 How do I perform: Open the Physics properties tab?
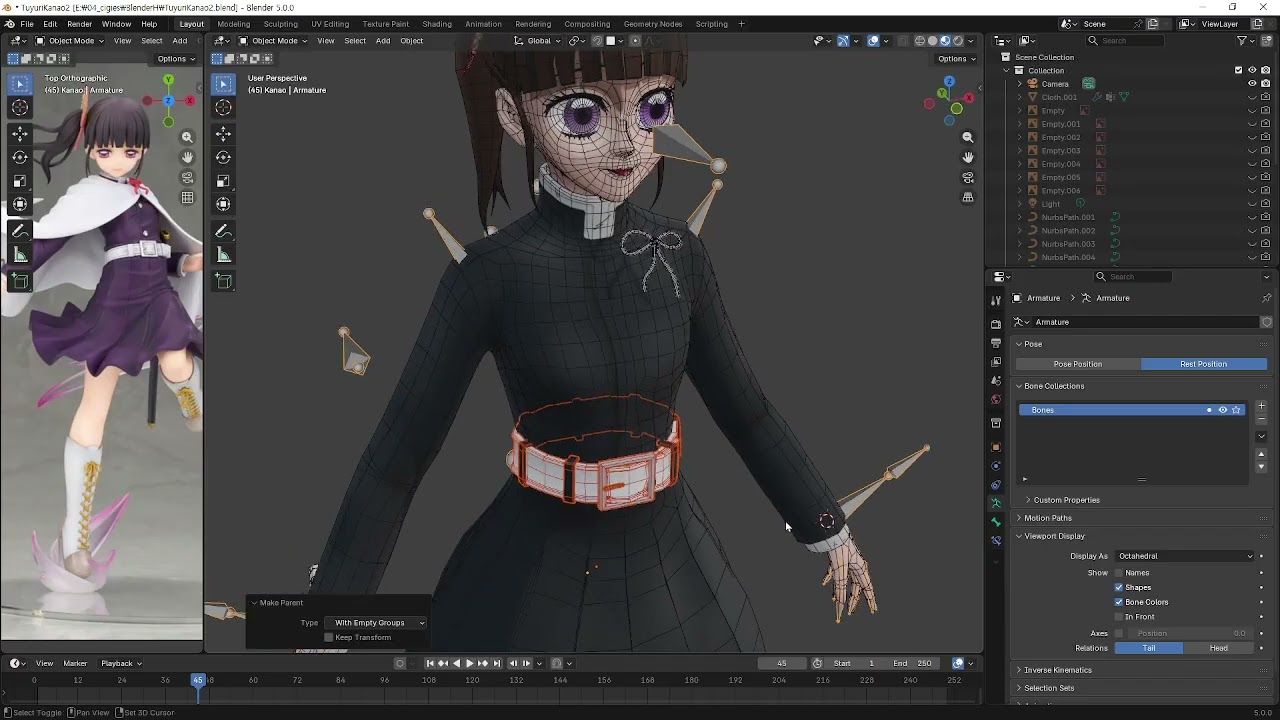[x=996, y=466]
